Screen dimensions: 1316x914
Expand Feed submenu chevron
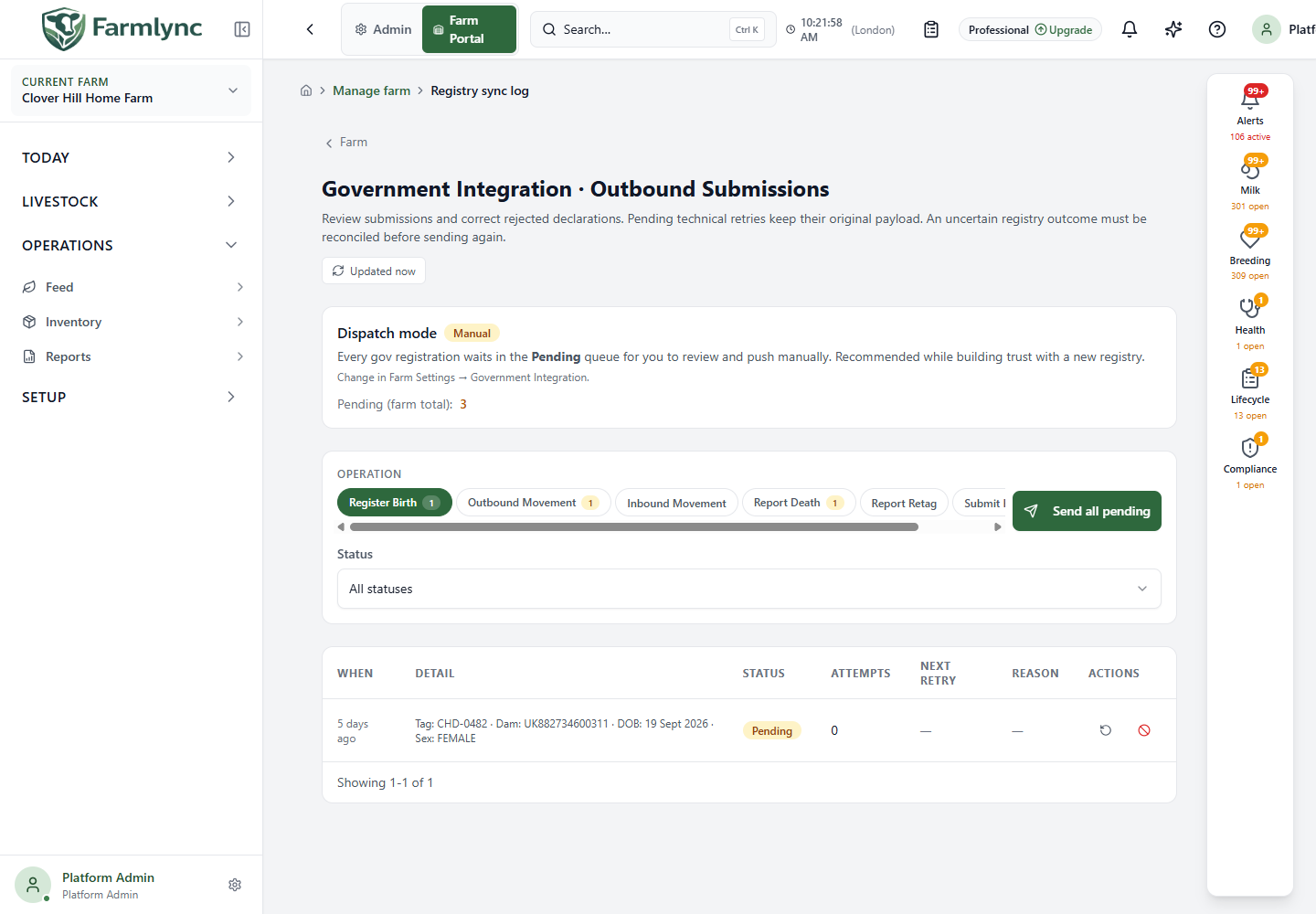pos(240,287)
